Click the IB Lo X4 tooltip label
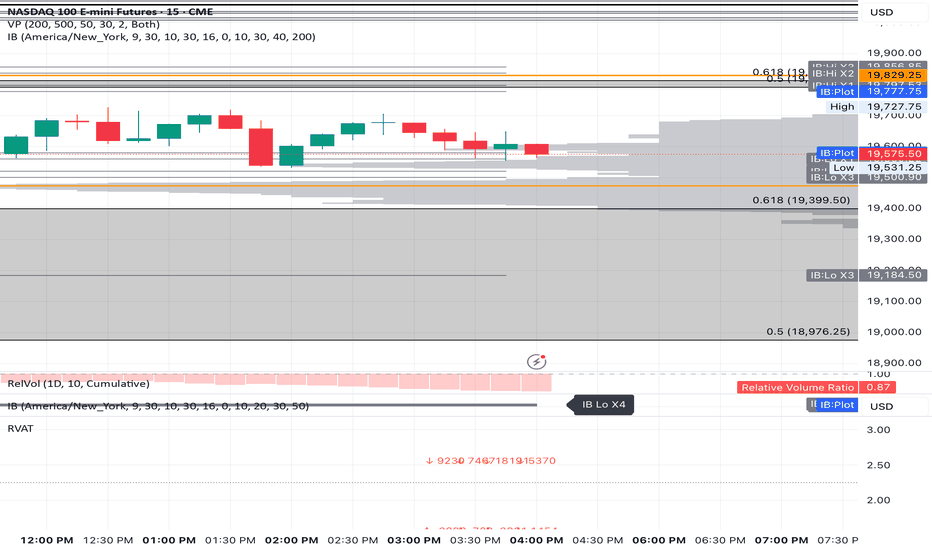 pos(600,404)
